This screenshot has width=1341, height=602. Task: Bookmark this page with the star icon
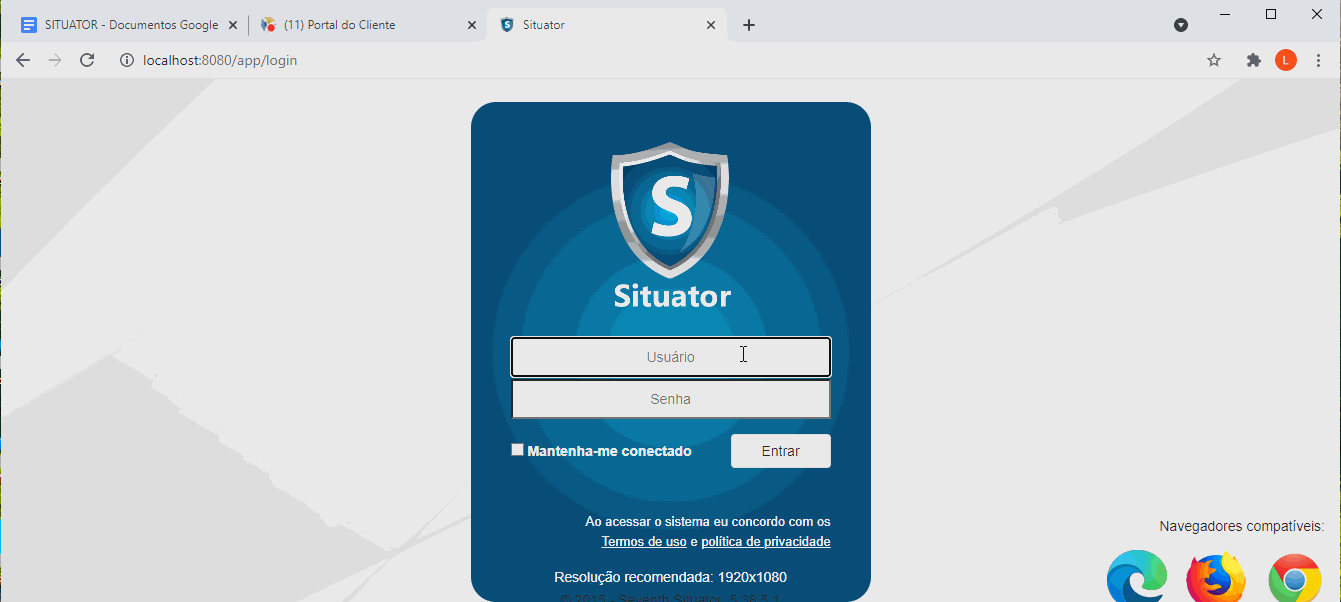tap(1214, 60)
